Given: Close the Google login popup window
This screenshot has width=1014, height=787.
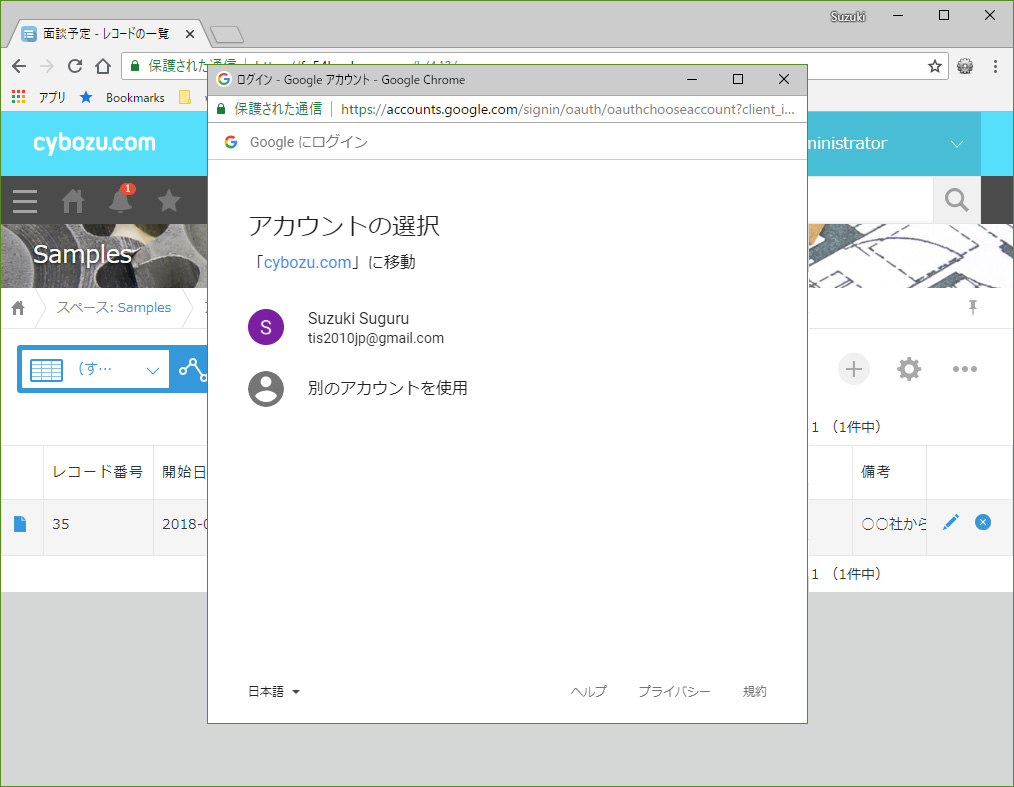Looking at the screenshot, I should click(784, 79).
